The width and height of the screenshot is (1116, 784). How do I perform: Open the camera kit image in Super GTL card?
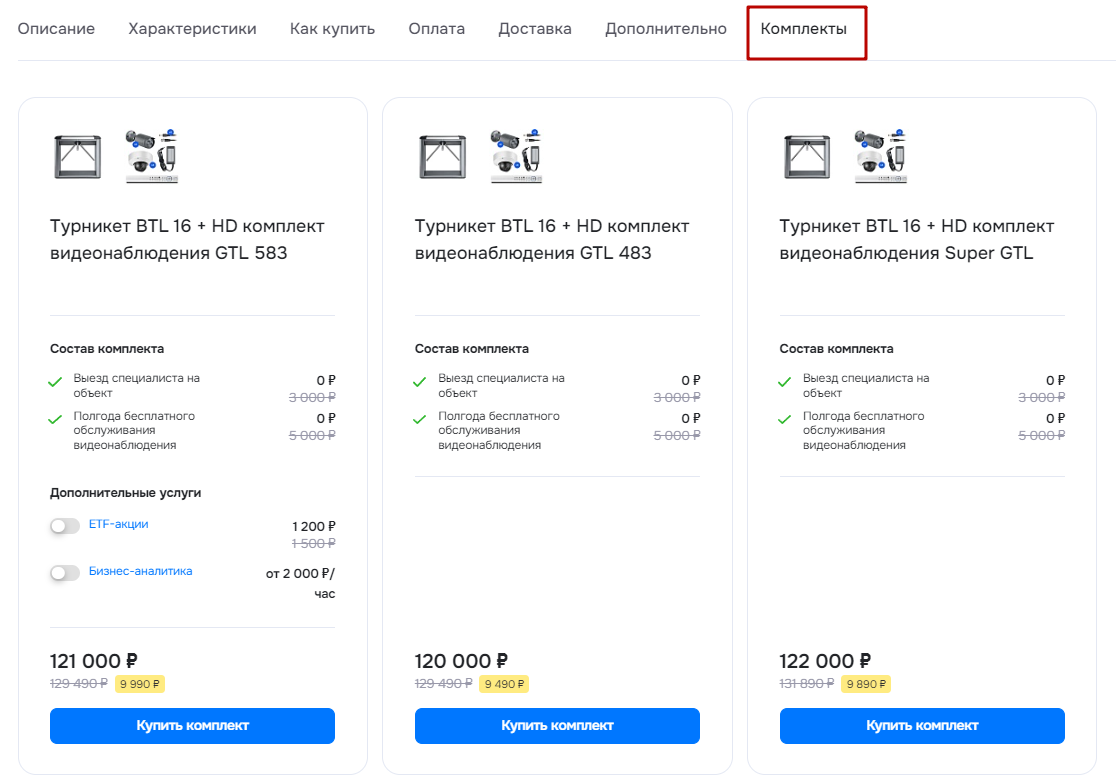881,157
